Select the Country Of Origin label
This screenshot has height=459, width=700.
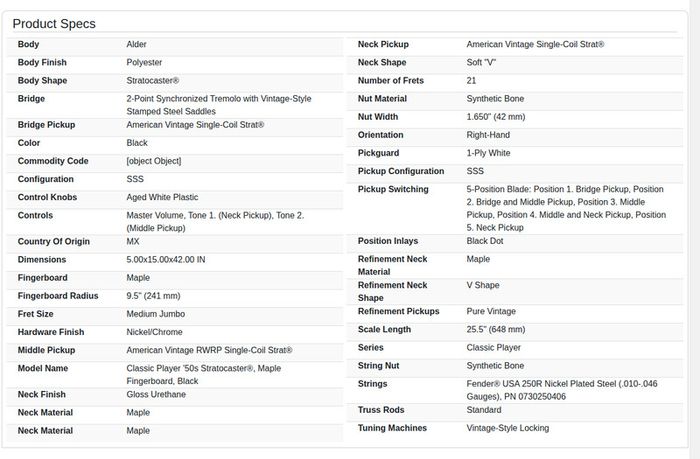[x=54, y=242]
